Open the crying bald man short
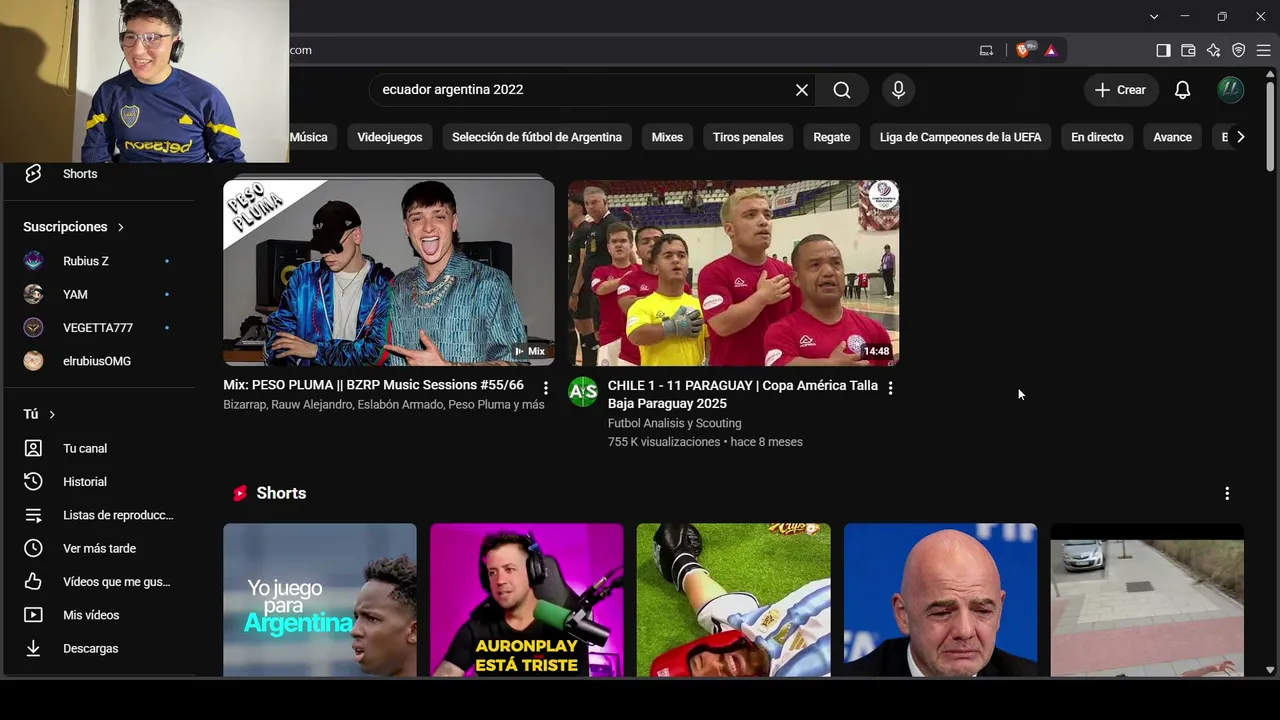 [941, 600]
